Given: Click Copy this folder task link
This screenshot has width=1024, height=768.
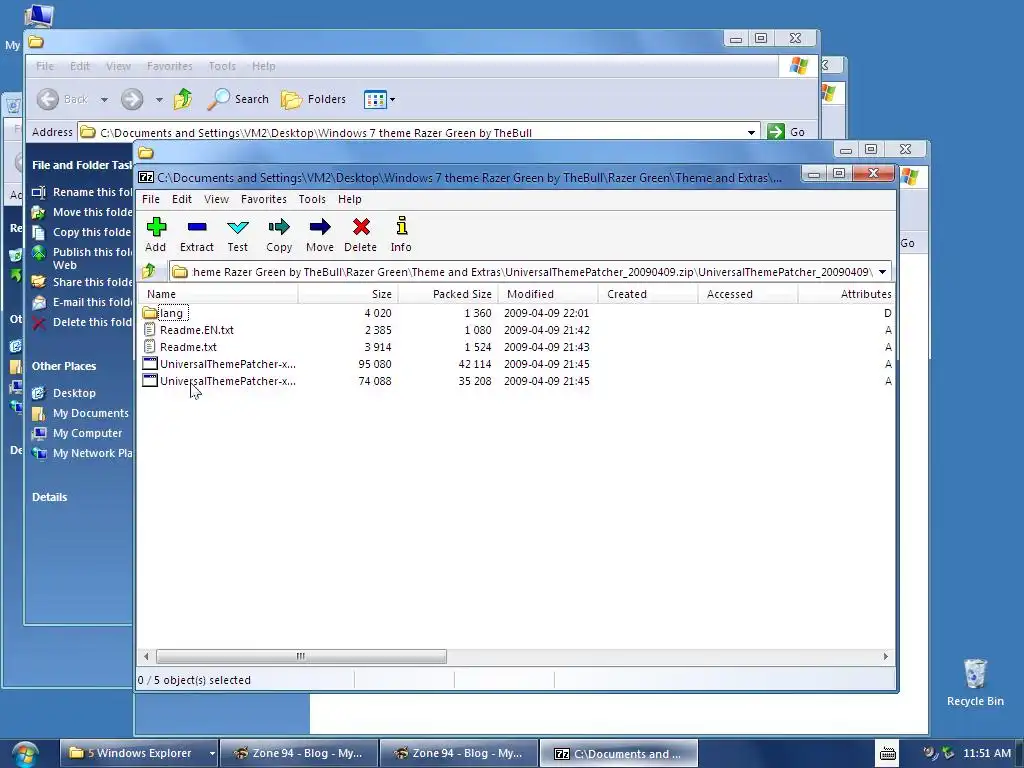Looking at the screenshot, I should [82, 232].
